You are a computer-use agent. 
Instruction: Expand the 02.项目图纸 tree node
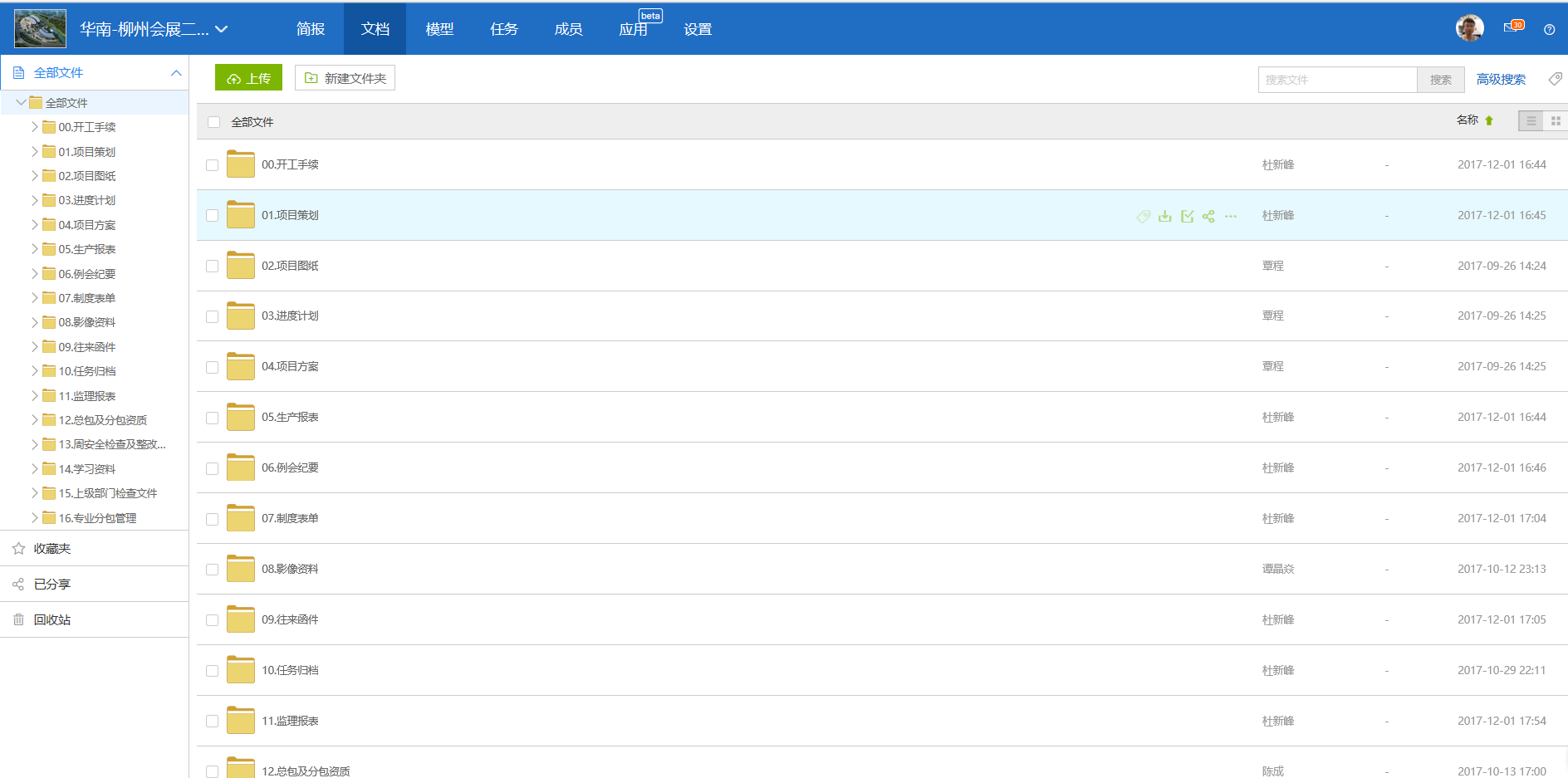coord(35,176)
